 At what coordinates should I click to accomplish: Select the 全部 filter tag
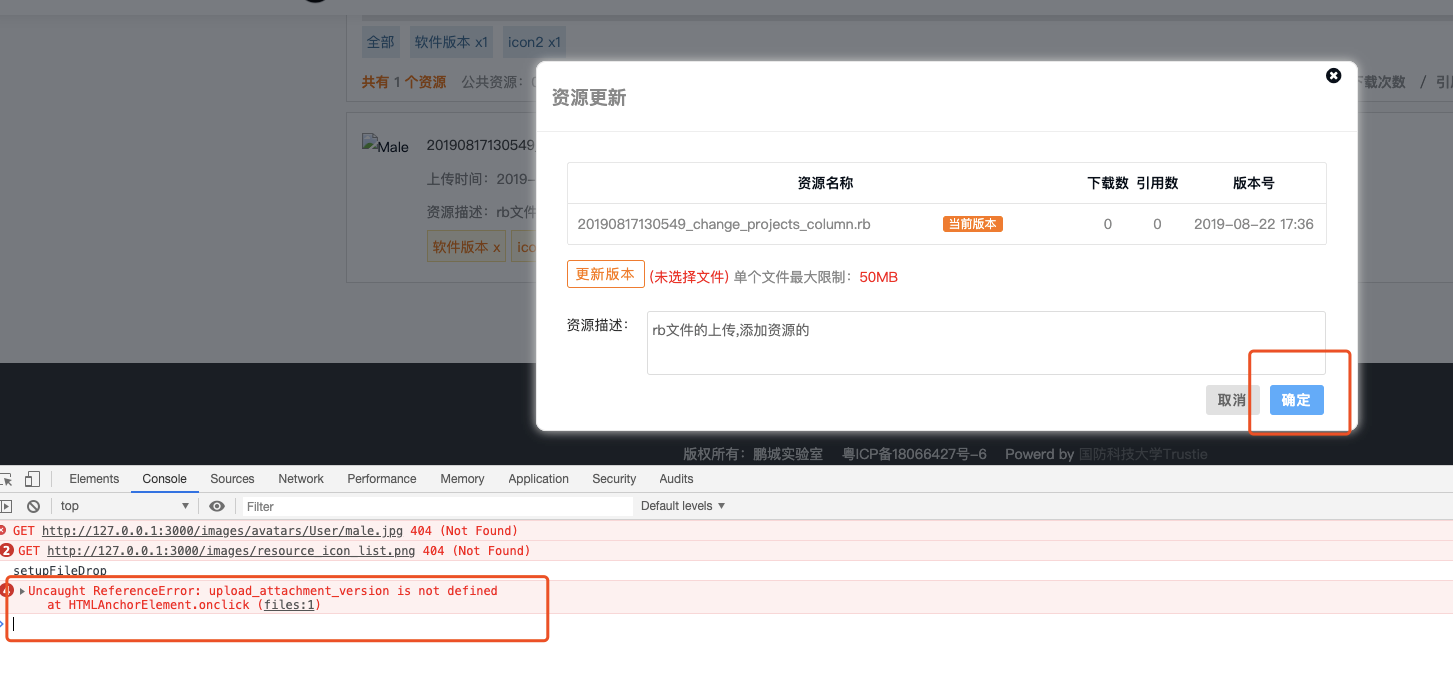(x=380, y=42)
